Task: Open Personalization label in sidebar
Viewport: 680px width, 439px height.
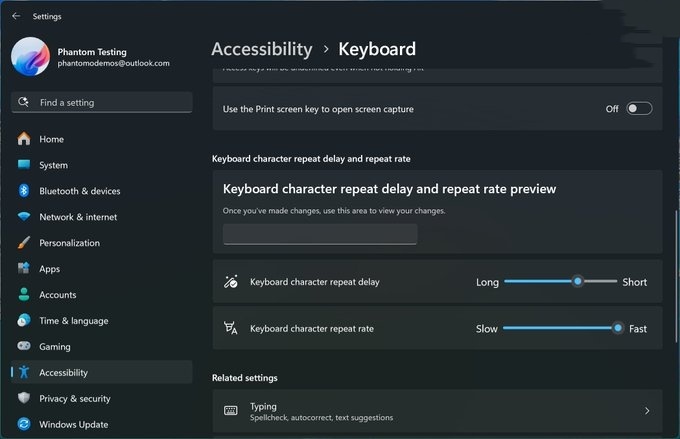Action: (x=69, y=243)
